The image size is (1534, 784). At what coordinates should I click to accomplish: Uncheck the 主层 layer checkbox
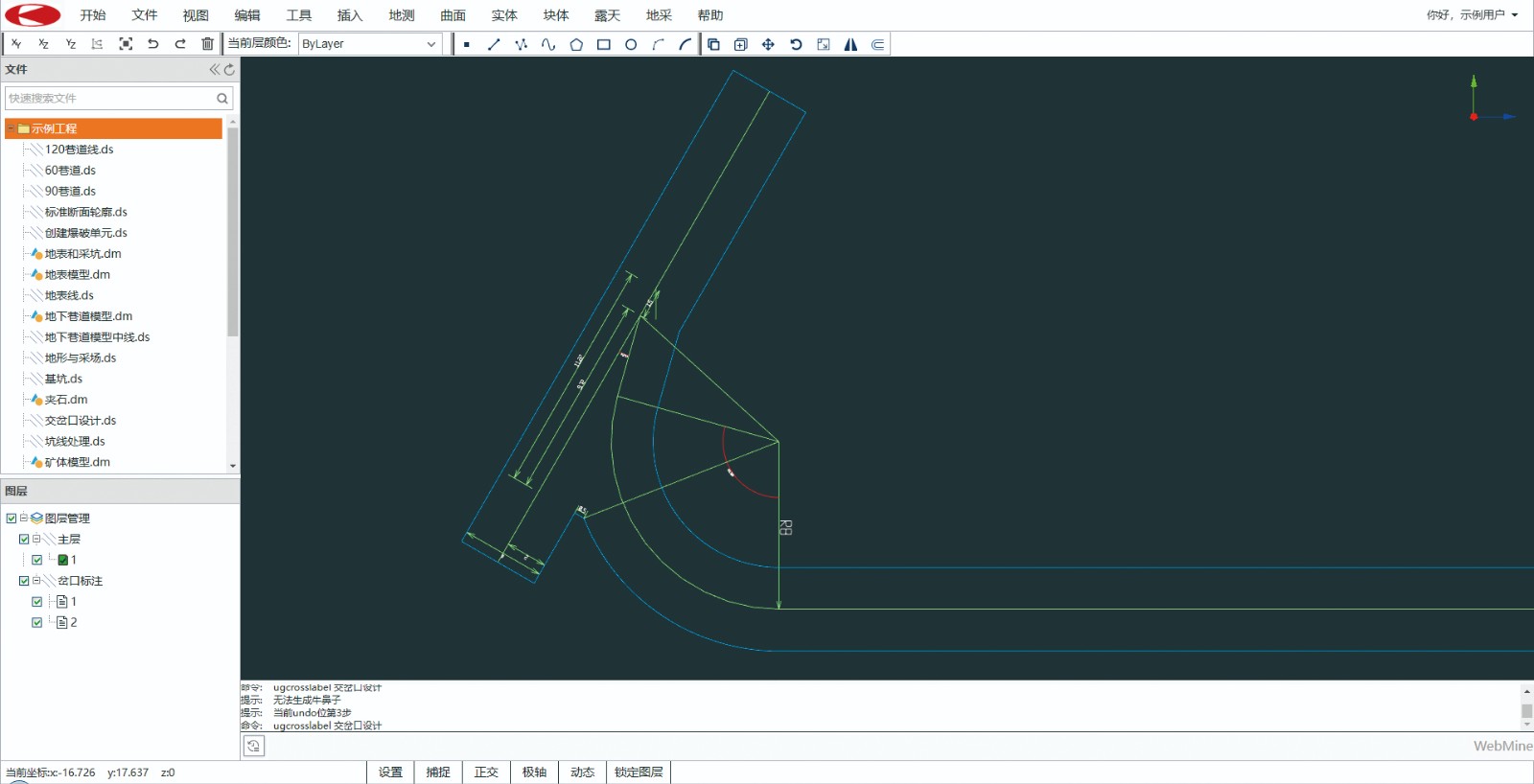click(24, 540)
